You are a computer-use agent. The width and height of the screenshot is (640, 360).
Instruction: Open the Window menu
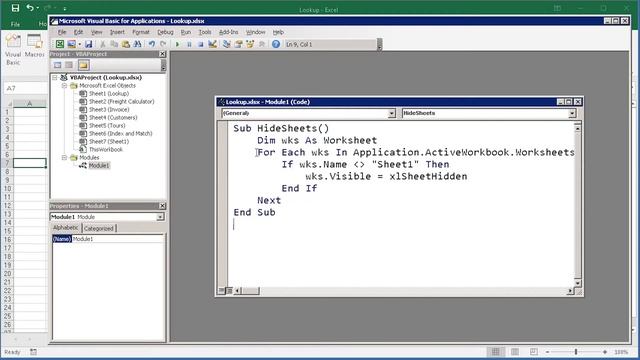(x=256, y=32)
